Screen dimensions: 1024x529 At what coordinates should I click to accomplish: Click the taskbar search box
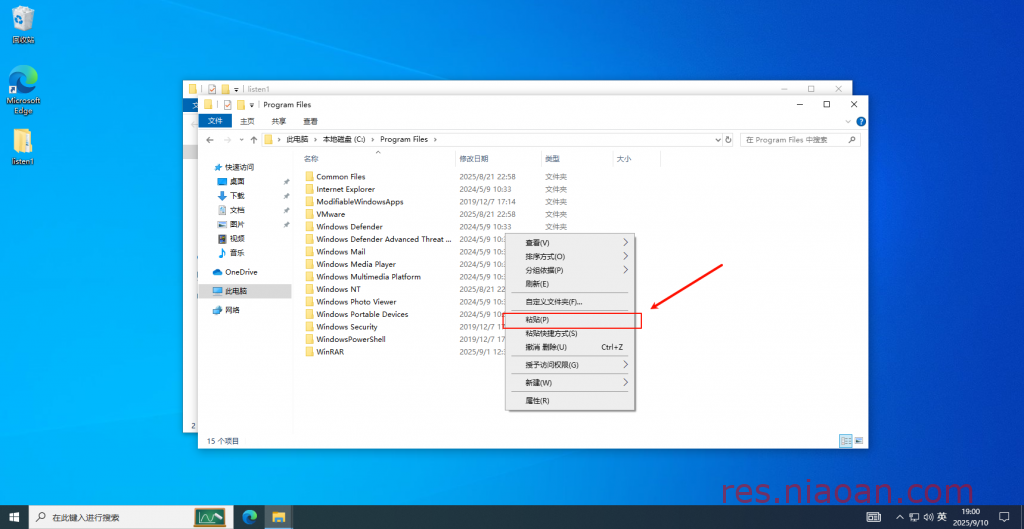pyautogui.click(x=129, y=517)
